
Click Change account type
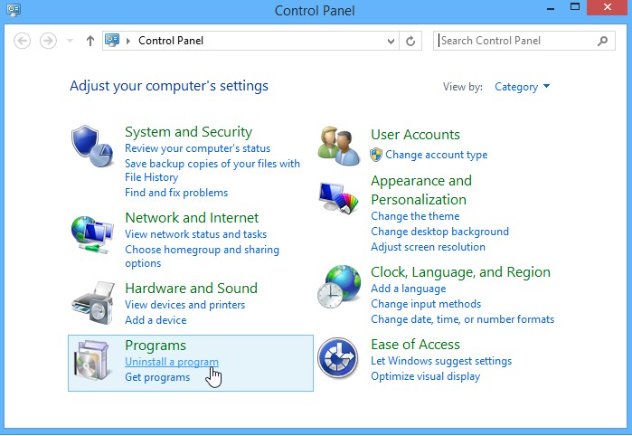[x=436, y=155]
